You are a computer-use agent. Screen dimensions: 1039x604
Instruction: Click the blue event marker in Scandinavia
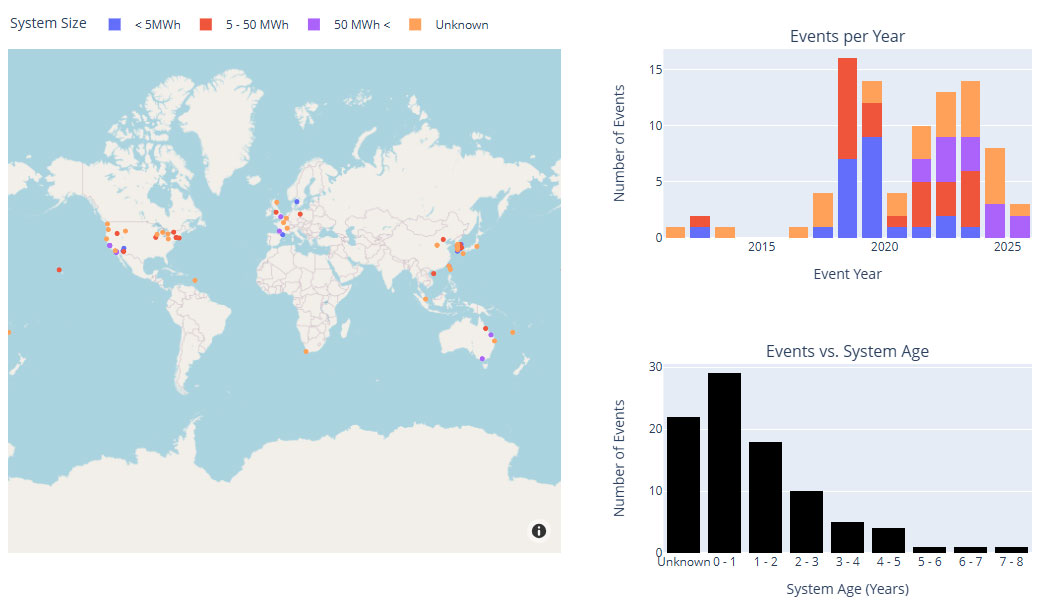[297, 202]
